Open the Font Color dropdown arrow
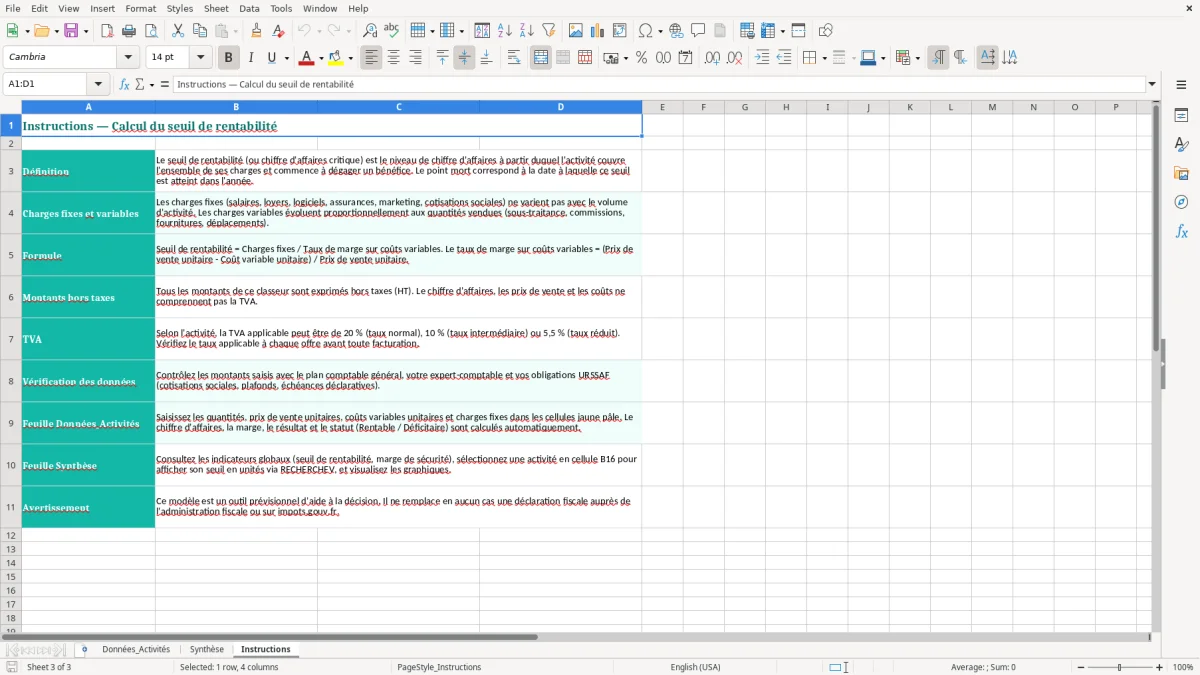 click(321, 58)
